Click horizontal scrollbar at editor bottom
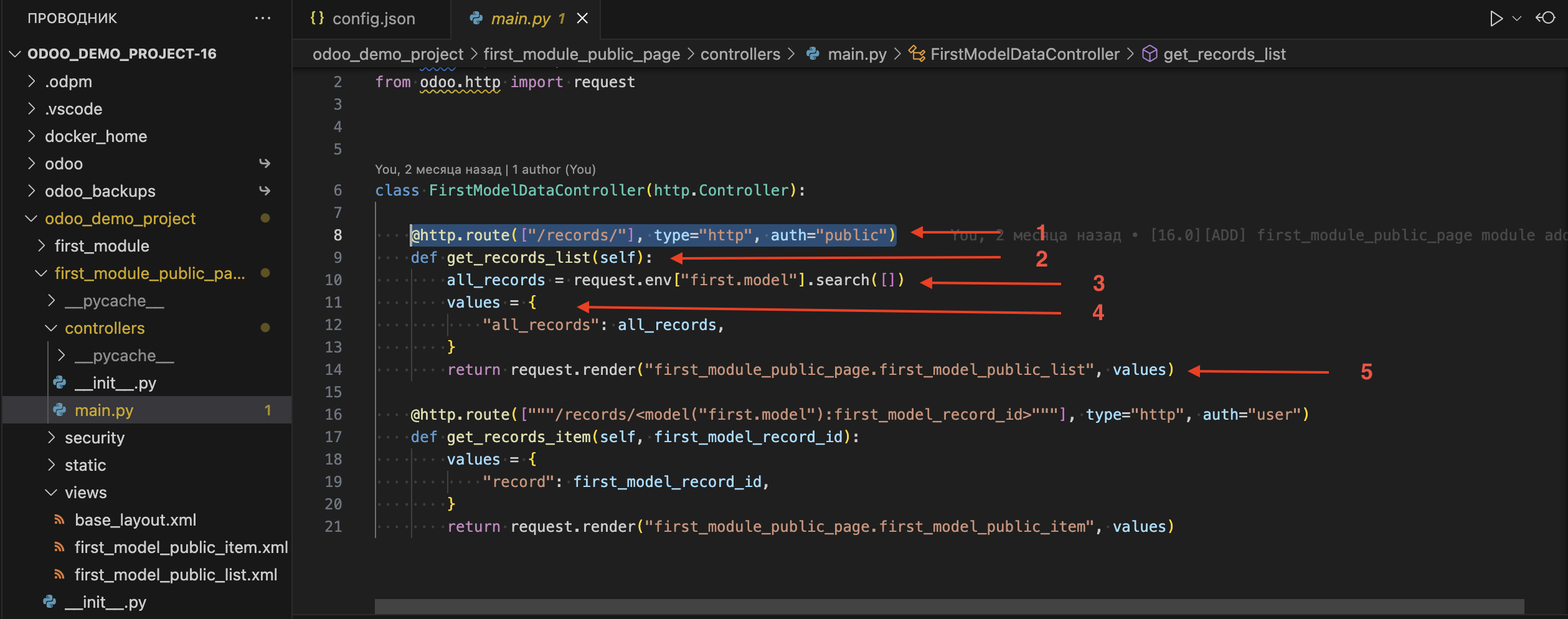Viewport: 1568px width, 619px height. pos(948,606)
